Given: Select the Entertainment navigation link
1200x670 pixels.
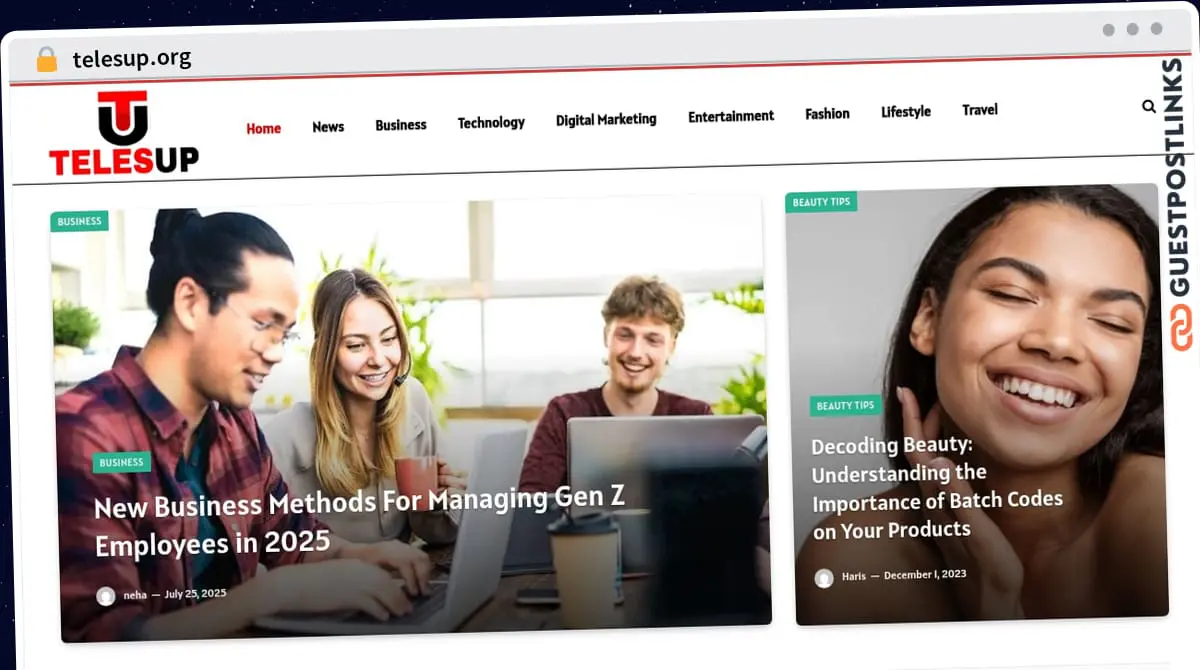Looking at the screenshot, I should [x=731, y=116].
